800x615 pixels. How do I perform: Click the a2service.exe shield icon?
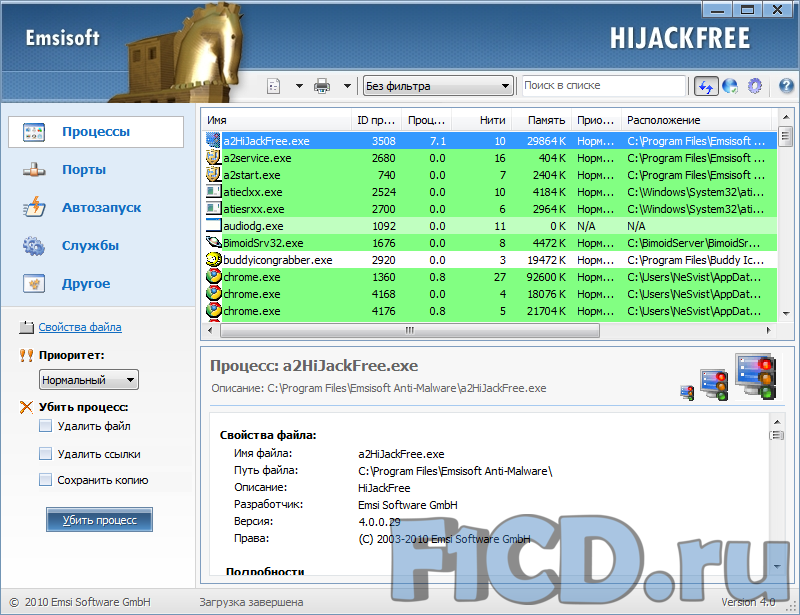[x=213, y=158]
